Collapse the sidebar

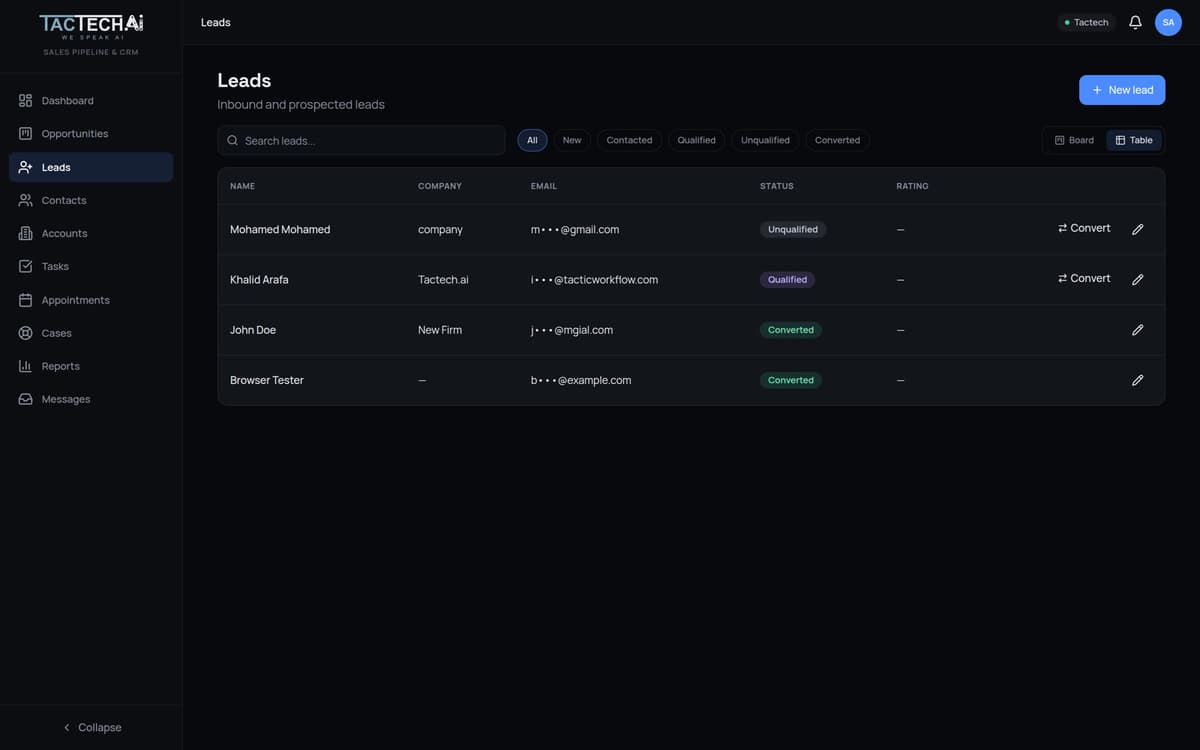pyautogui.click(x=91, y=727)
